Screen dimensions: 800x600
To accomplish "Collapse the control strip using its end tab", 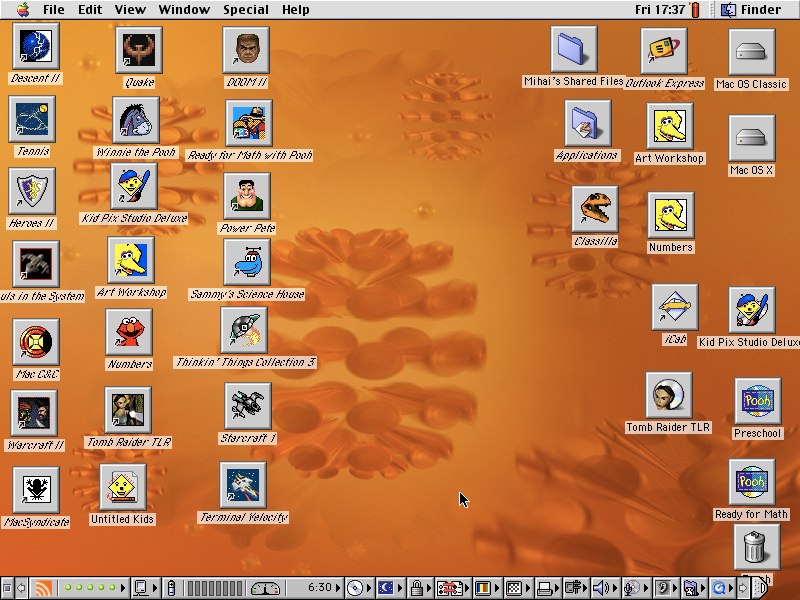I will pyautogui.click(x=761, y=588).
